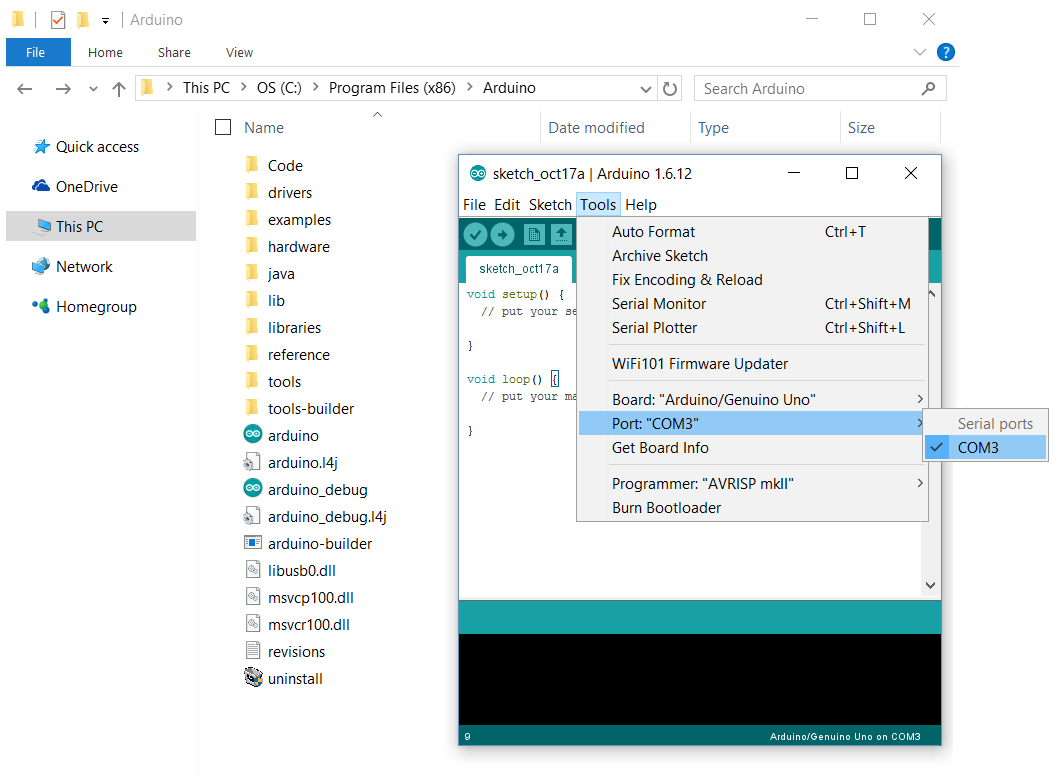The height and width of the screenshot is (776, 1063).
Task: Click Program Files (x86) in the breadcrumb path
Action: [392, 88]
